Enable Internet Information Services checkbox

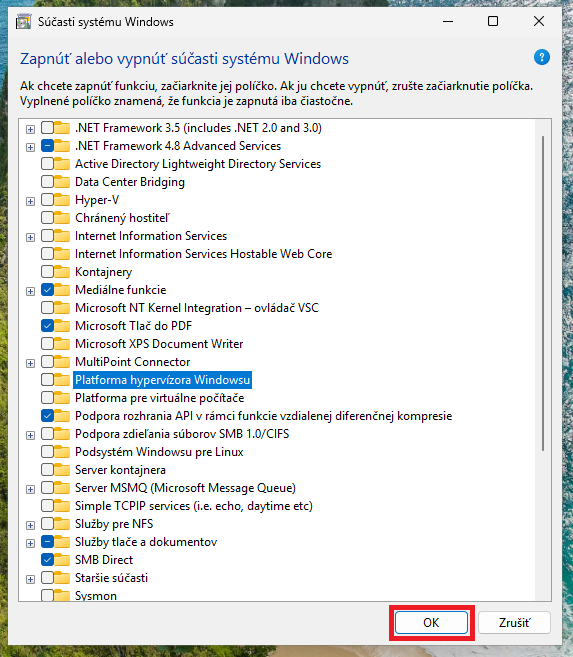pos(47,236)
